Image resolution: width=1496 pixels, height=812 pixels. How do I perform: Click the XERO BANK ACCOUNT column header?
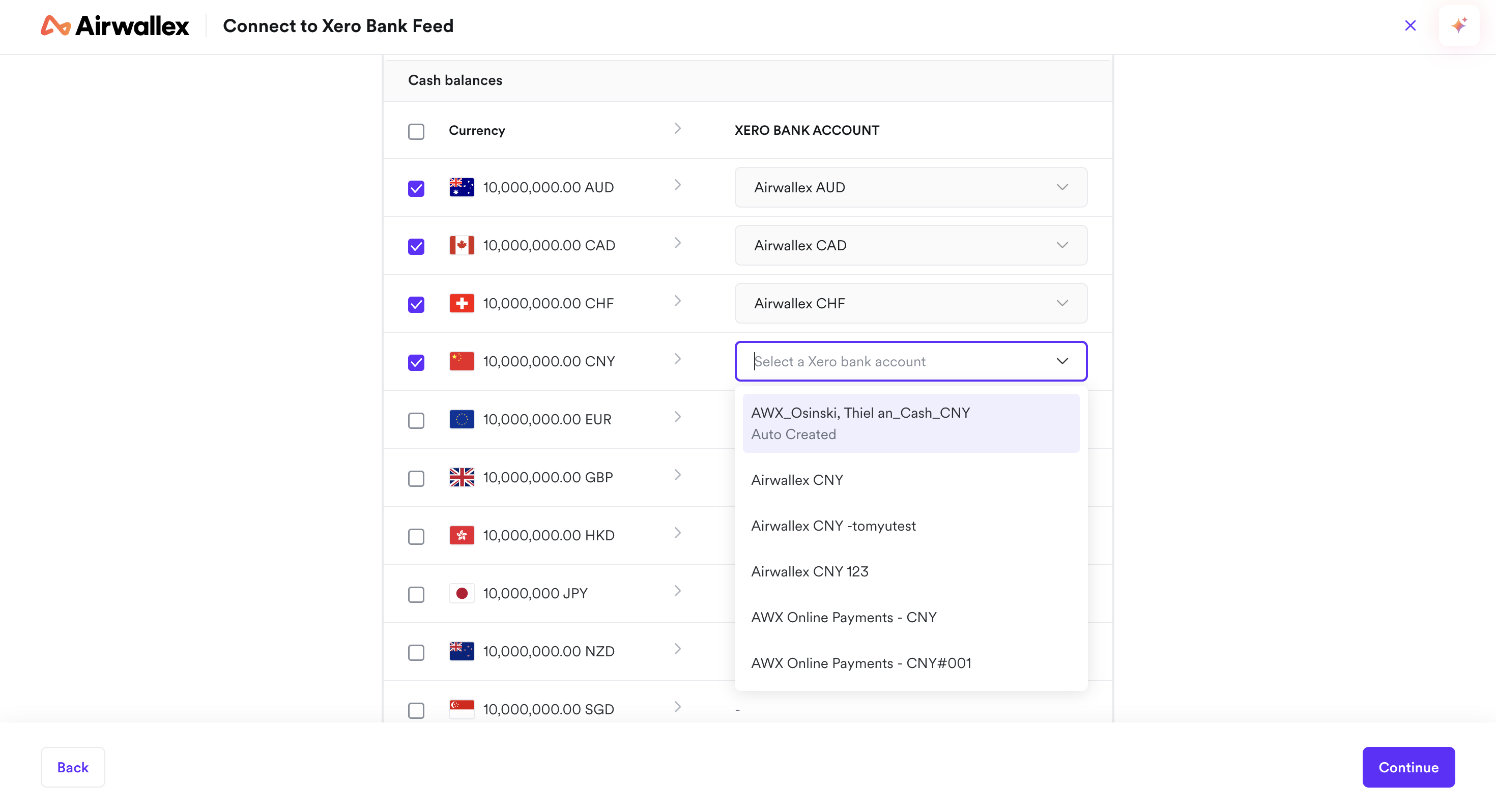pyautogui.click(x=807, y=131)
